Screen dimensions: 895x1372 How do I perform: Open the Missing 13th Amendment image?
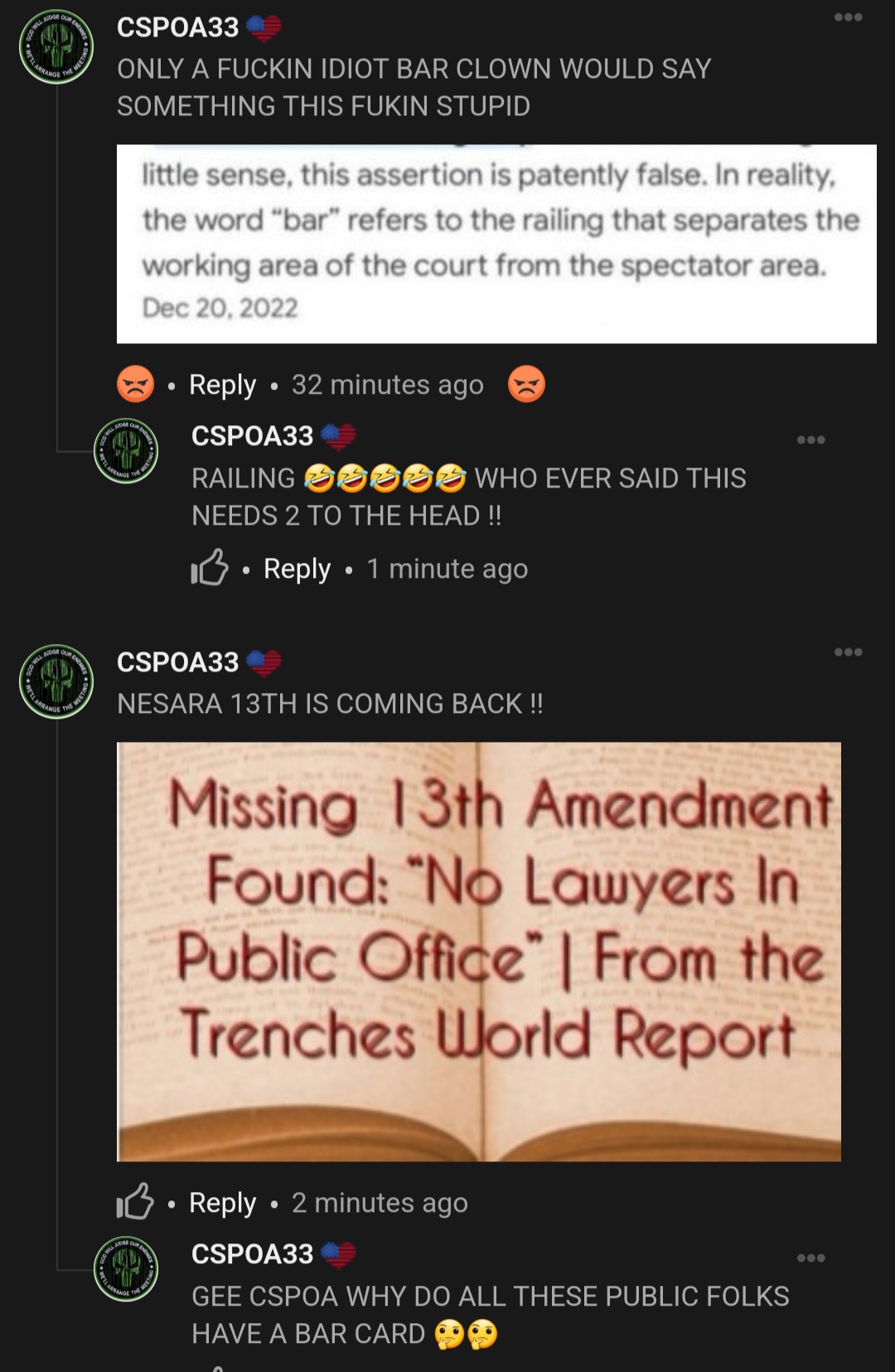tap(479, 952)
